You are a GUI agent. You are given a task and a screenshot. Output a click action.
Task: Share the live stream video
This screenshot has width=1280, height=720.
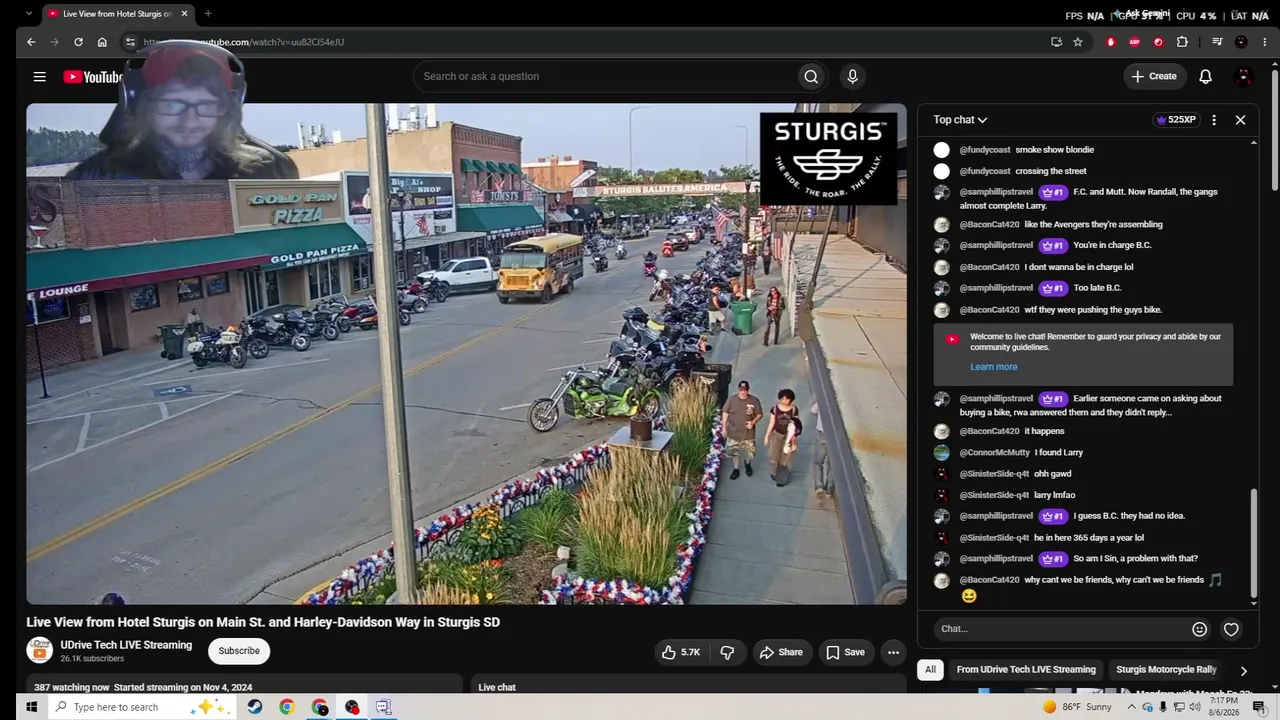tap(780, 652)
